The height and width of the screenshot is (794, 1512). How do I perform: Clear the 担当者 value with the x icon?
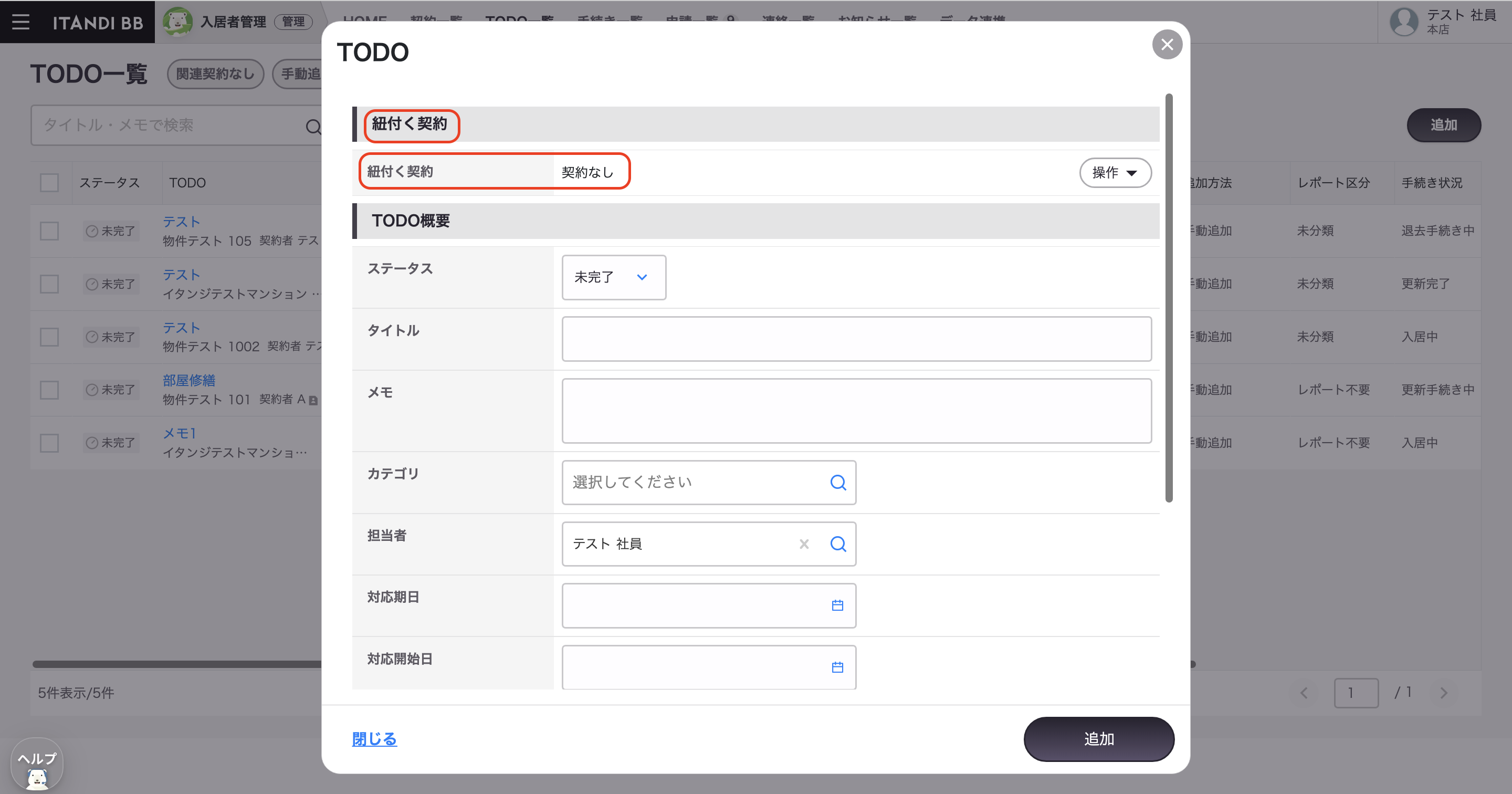tap(804, 545)
